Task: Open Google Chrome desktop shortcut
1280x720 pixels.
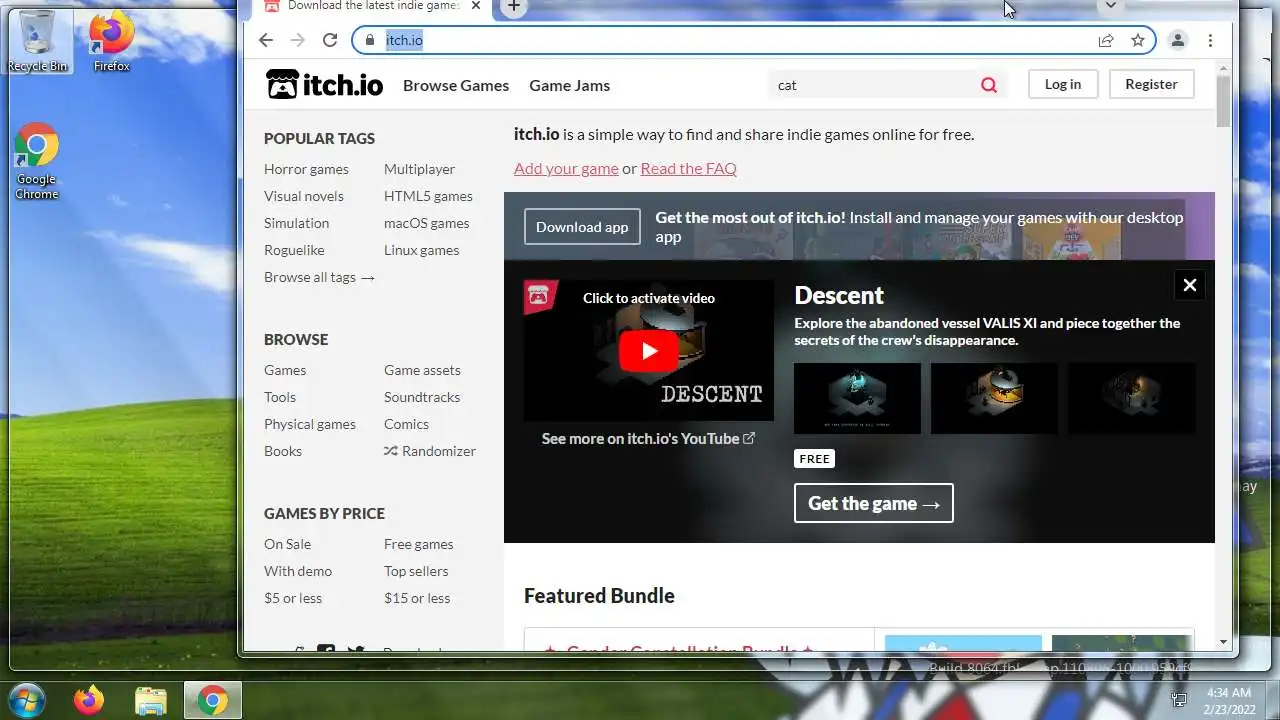Action: [37, 162]
